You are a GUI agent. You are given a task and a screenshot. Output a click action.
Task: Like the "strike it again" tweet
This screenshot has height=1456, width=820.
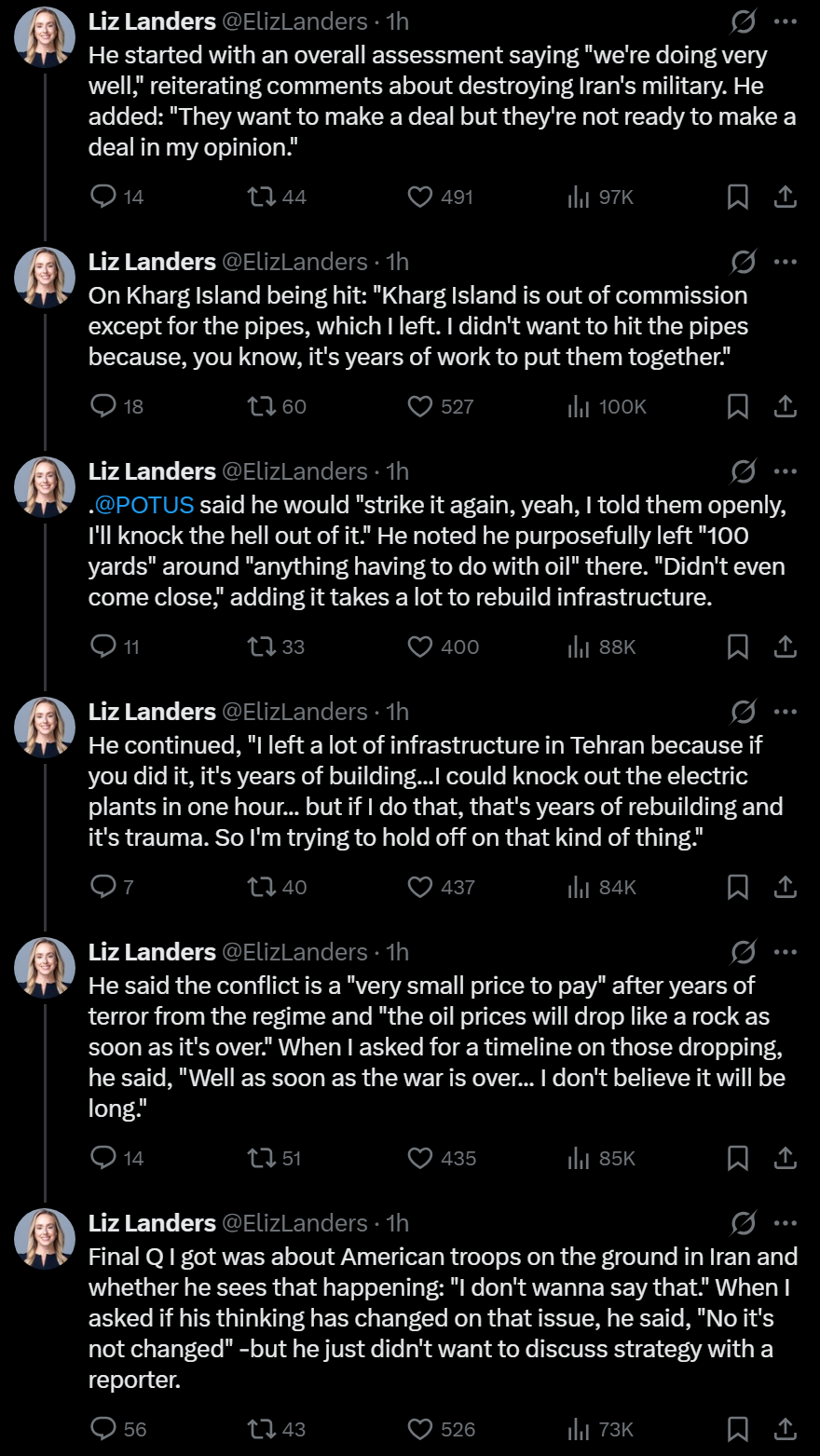[x=420, y=646]
